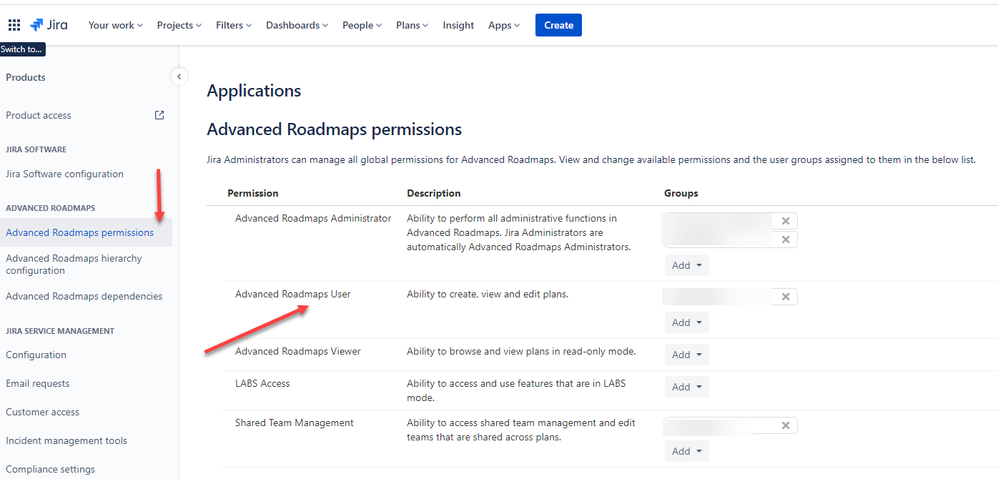Screen dimensions: 998x479
Task: Click the Advanced Roadmaps Viewer permission name
Action: point(298,351)
